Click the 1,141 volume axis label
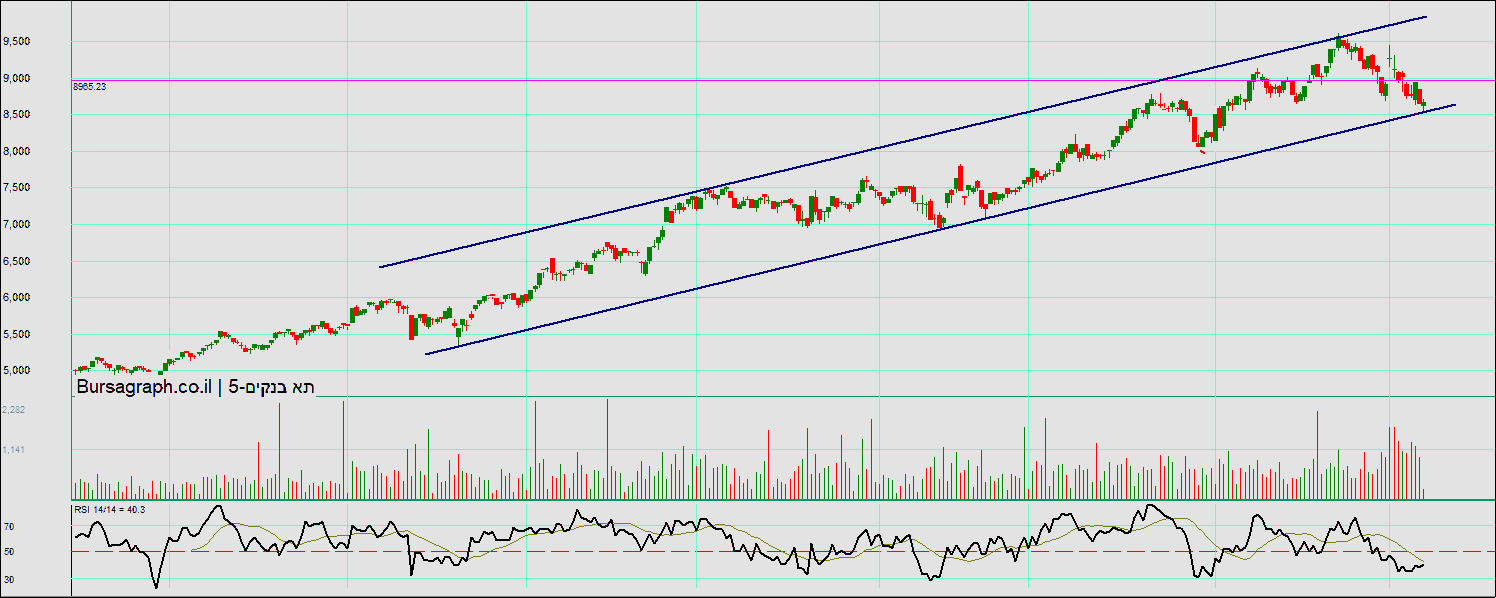This screenshot has height=598, width=1496. [x=14, y=450]
